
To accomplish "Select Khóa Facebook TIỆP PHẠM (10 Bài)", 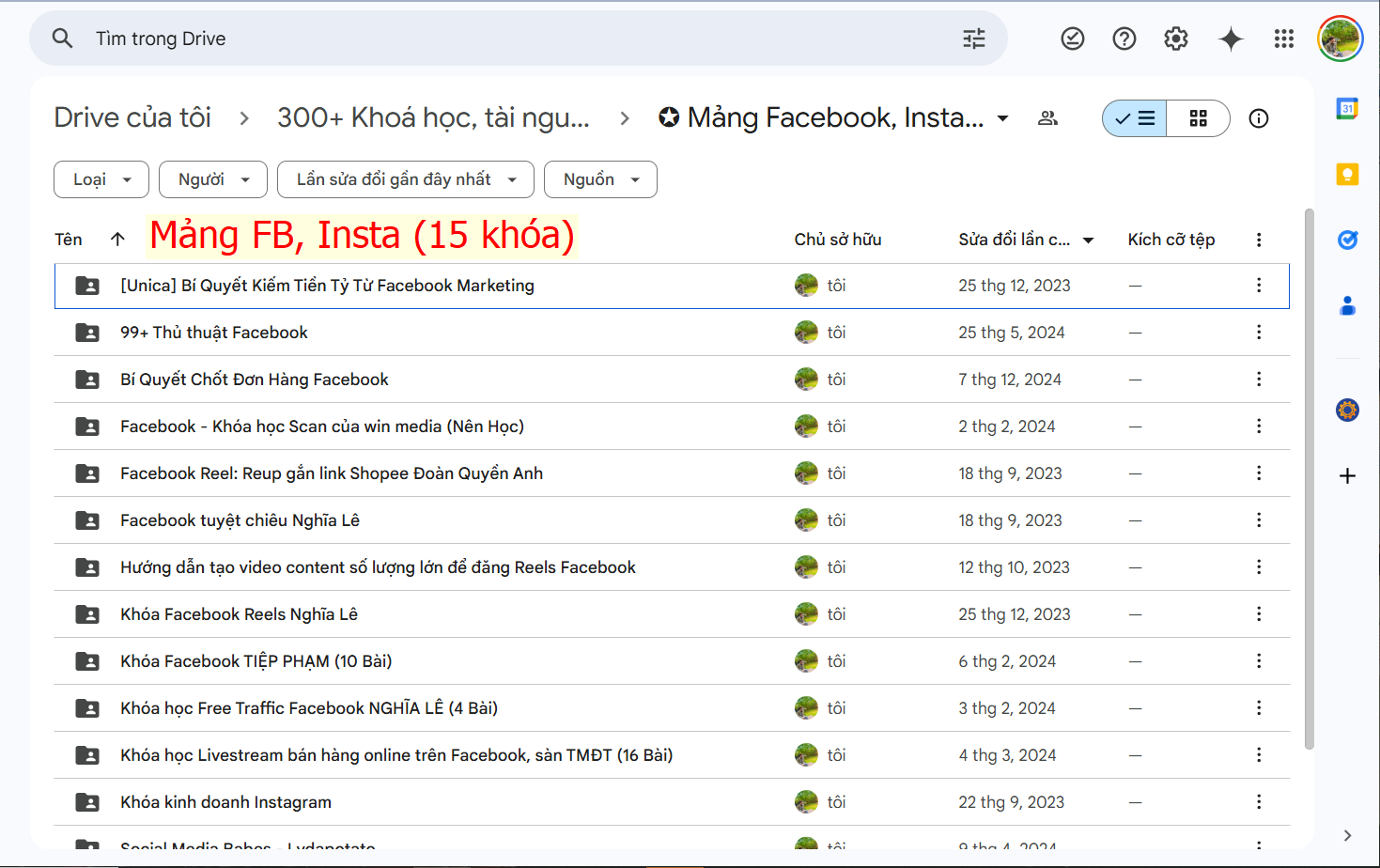I will pyautogui.click(x=672, y=661).
